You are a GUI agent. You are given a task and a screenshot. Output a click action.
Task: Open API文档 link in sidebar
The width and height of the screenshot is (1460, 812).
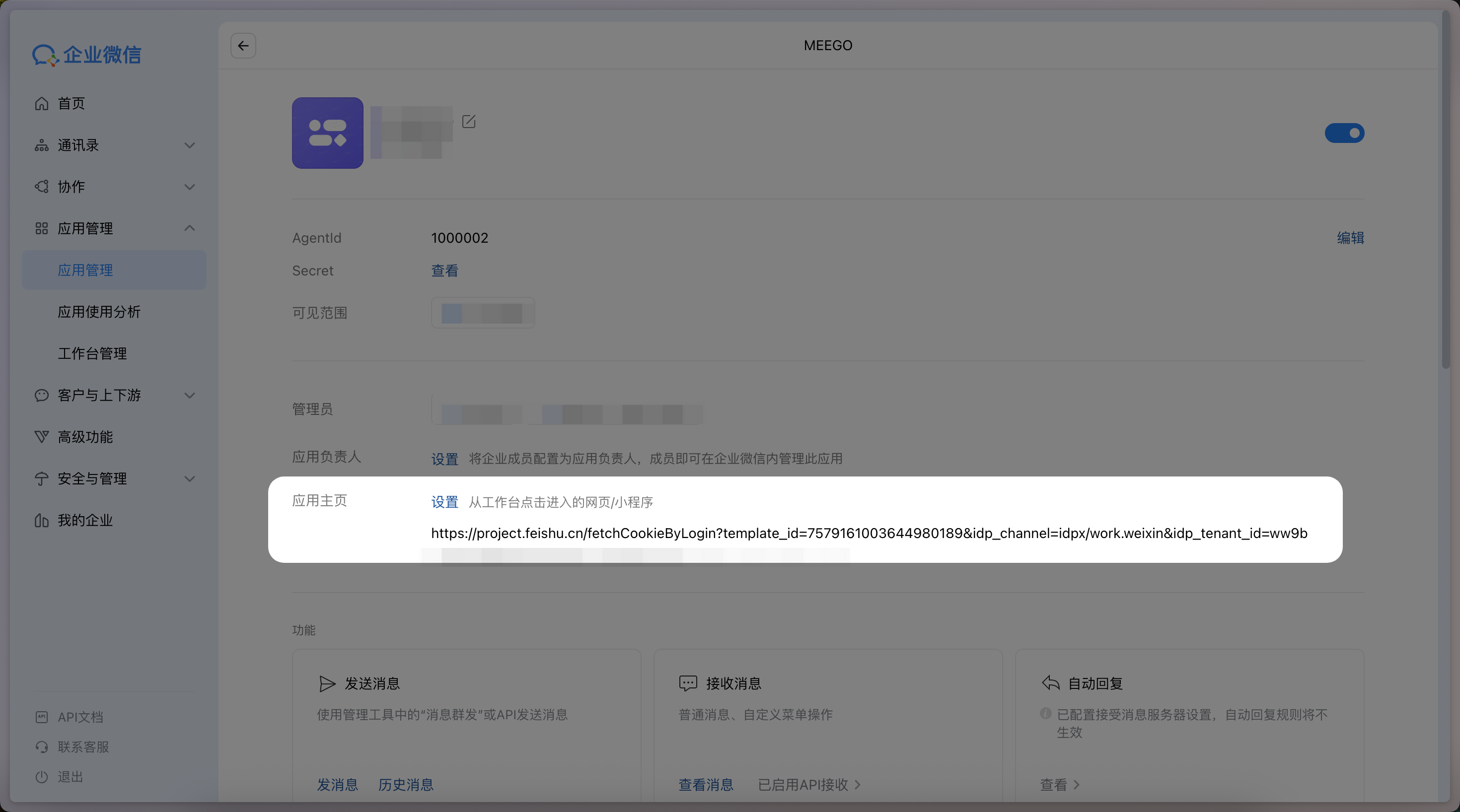point(80,717)
